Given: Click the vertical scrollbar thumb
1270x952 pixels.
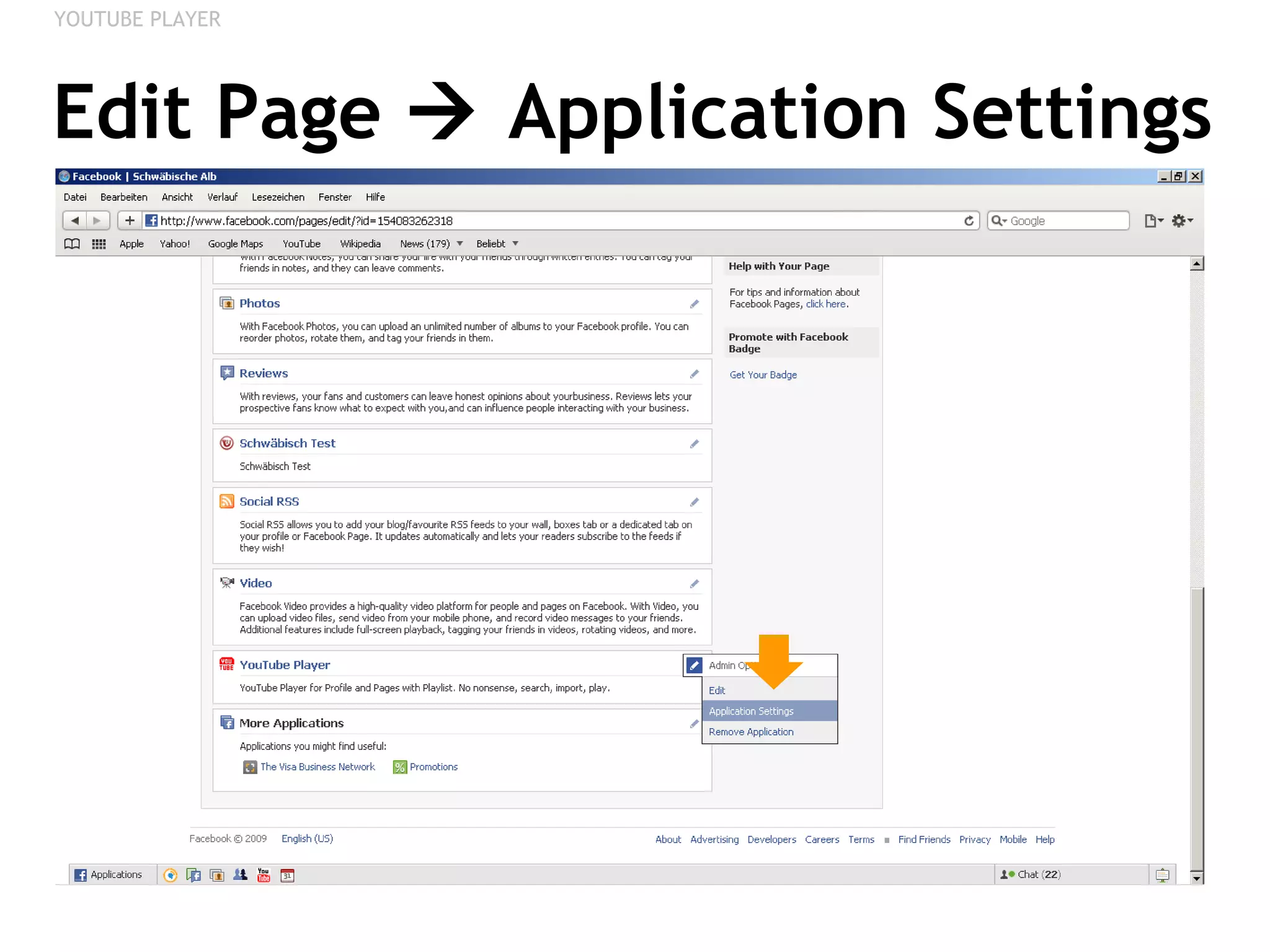Looking at the screenshot, I should 1197,728.
